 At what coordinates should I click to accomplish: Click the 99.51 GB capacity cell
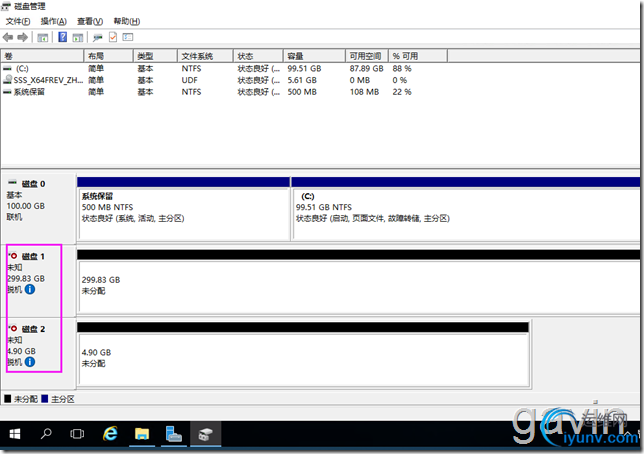[x=304, y=69]
